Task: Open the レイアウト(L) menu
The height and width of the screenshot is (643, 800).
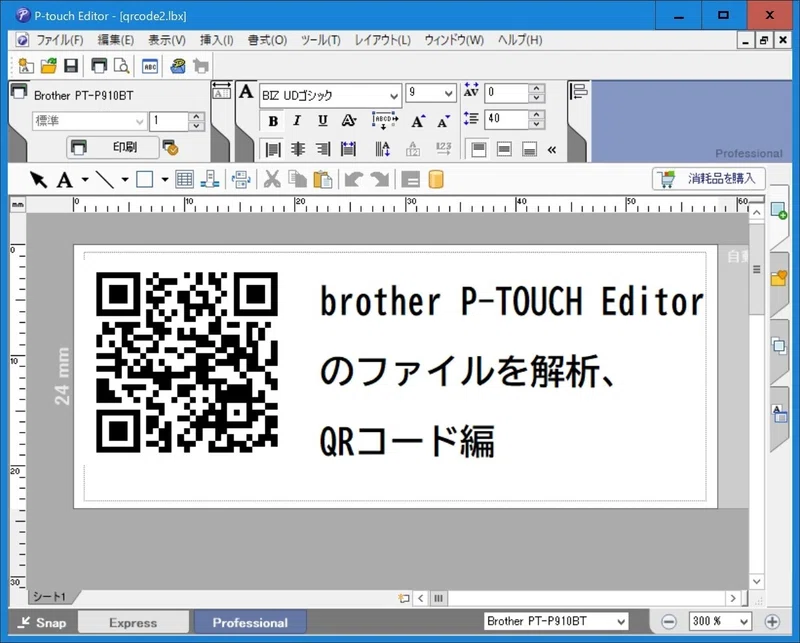Action: [x=383, y=40]
